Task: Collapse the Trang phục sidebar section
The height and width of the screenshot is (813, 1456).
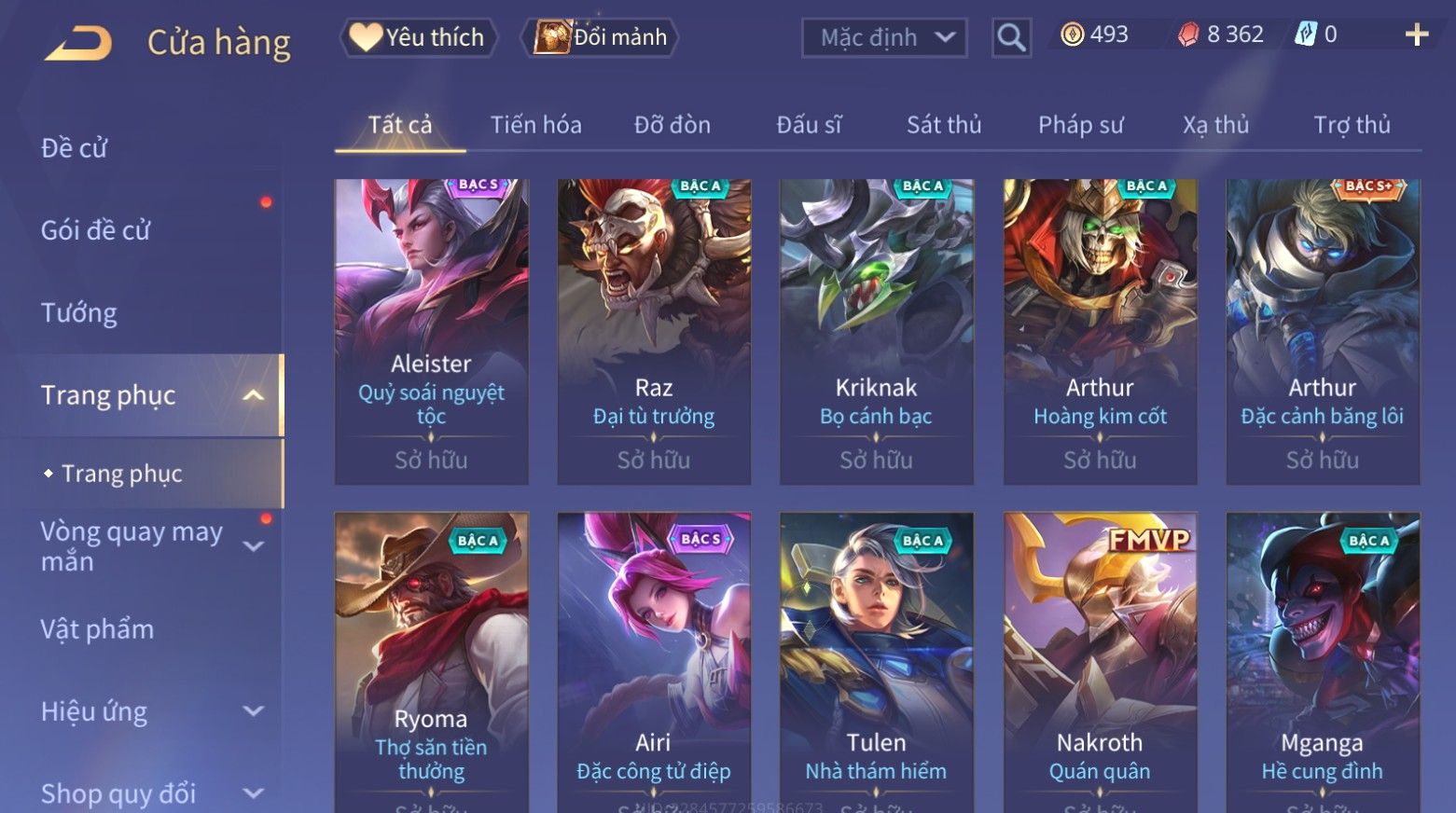Action: pyautogui.click(x=253, y=396)
